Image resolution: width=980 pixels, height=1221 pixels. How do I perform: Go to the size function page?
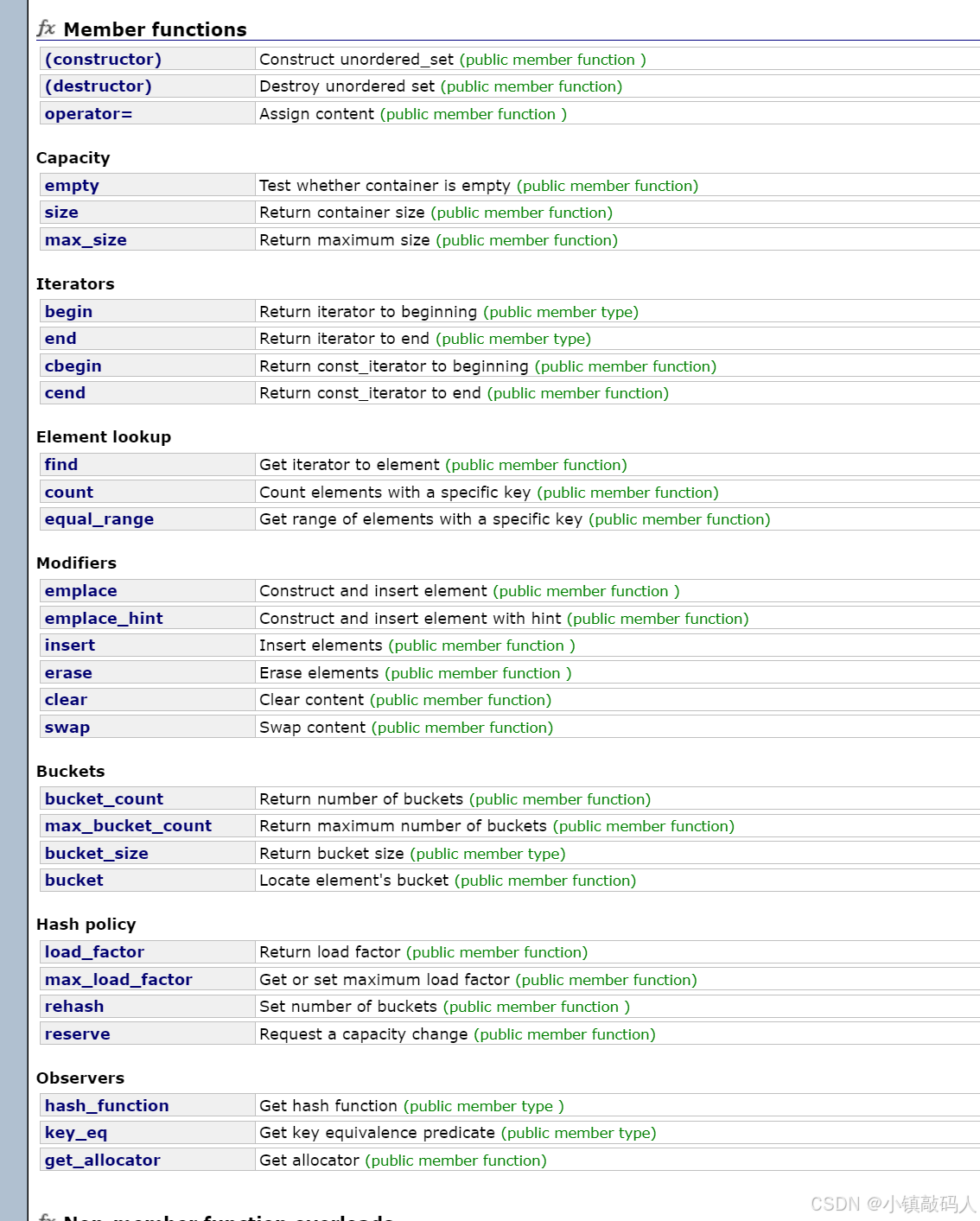tap(61, 213)
